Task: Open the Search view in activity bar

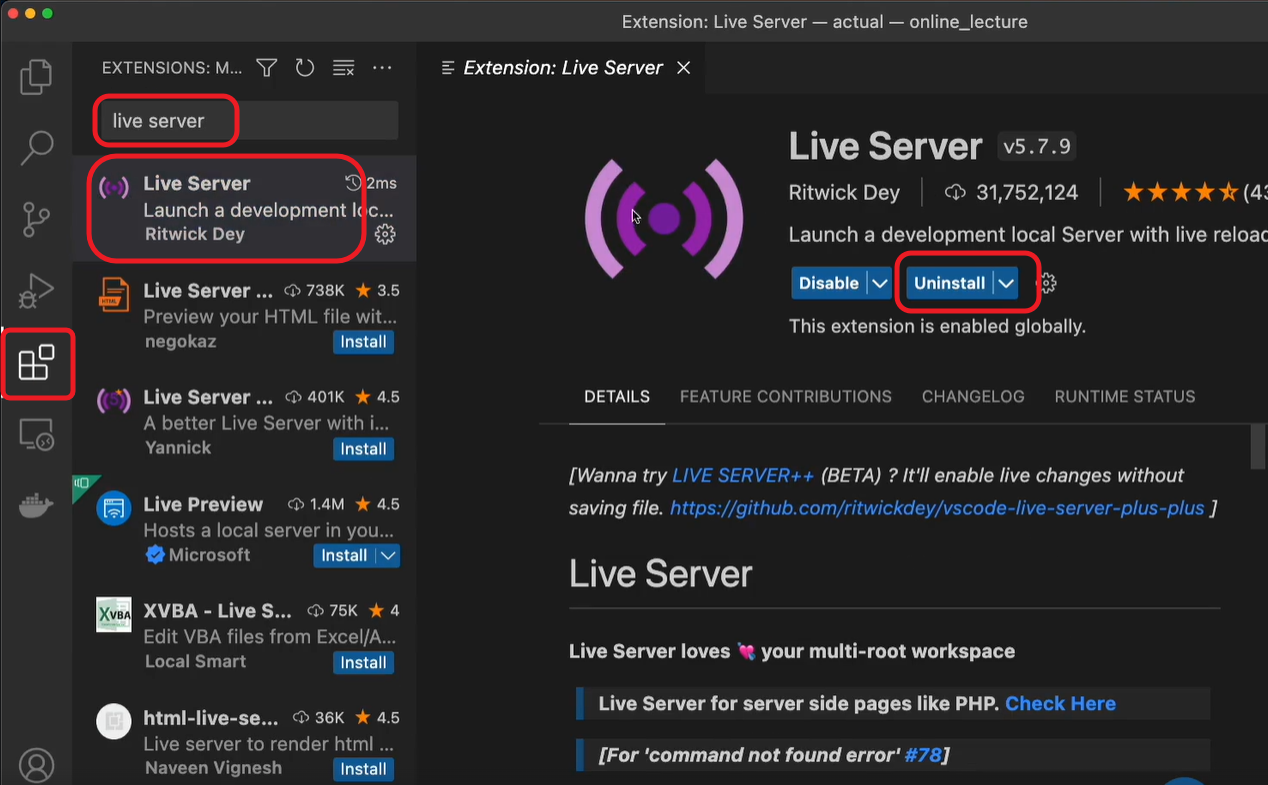Action: (x=36, y=148)
